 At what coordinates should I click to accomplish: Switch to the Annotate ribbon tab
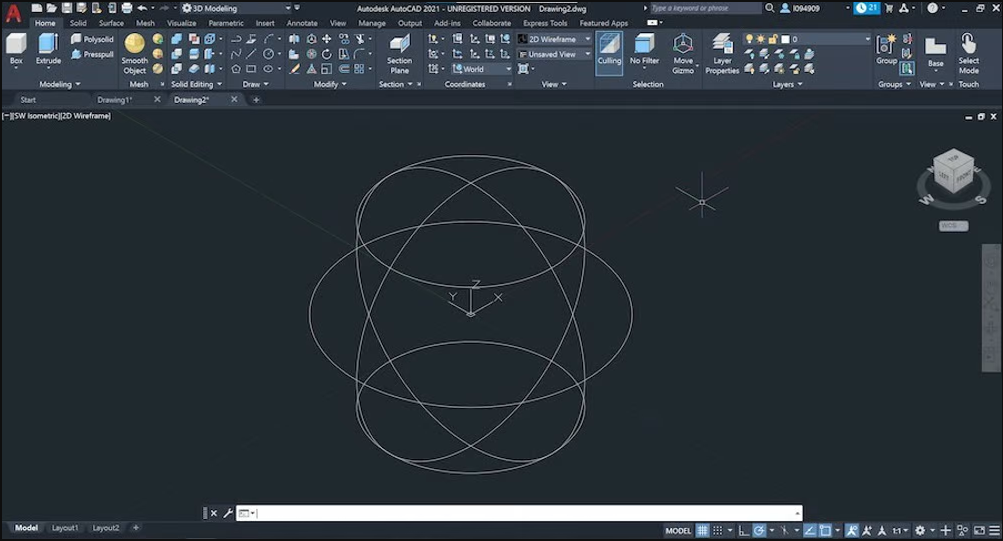click(302, 23)
